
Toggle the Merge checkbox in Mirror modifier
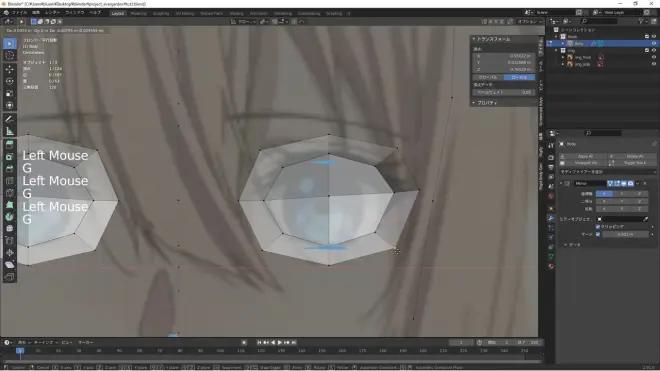coord(598,234)
